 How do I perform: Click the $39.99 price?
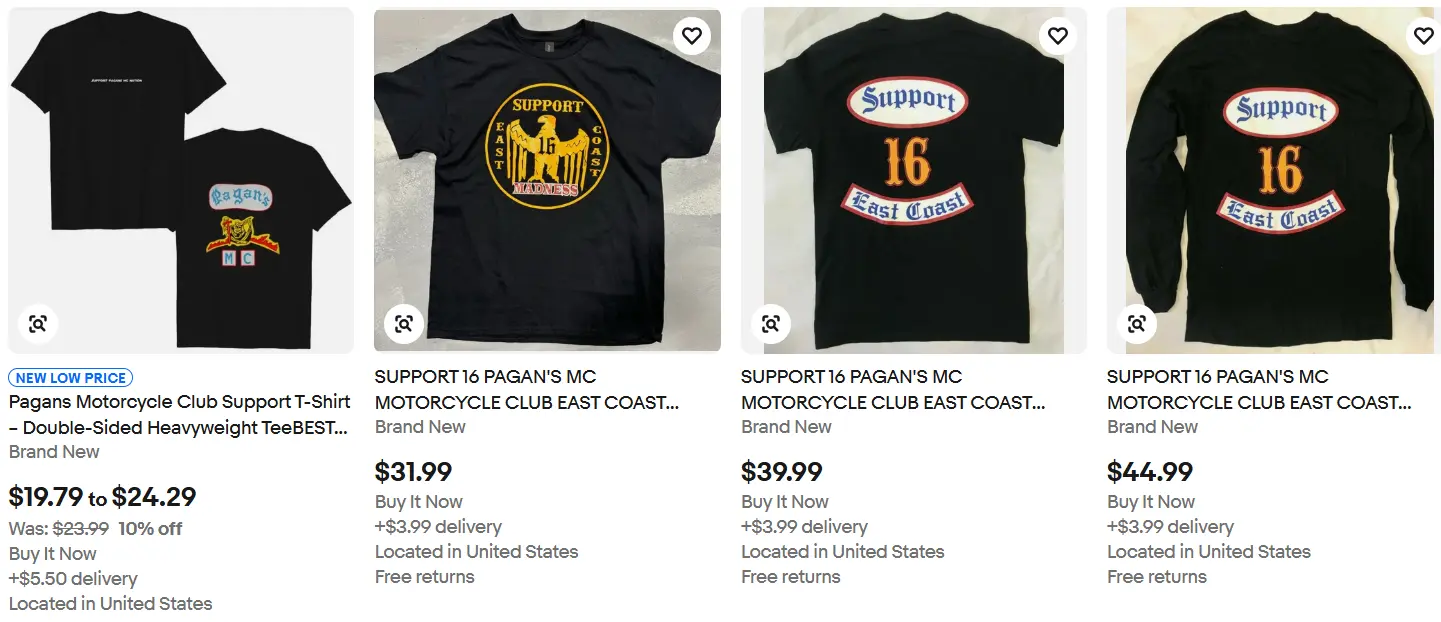coord(781,472)
